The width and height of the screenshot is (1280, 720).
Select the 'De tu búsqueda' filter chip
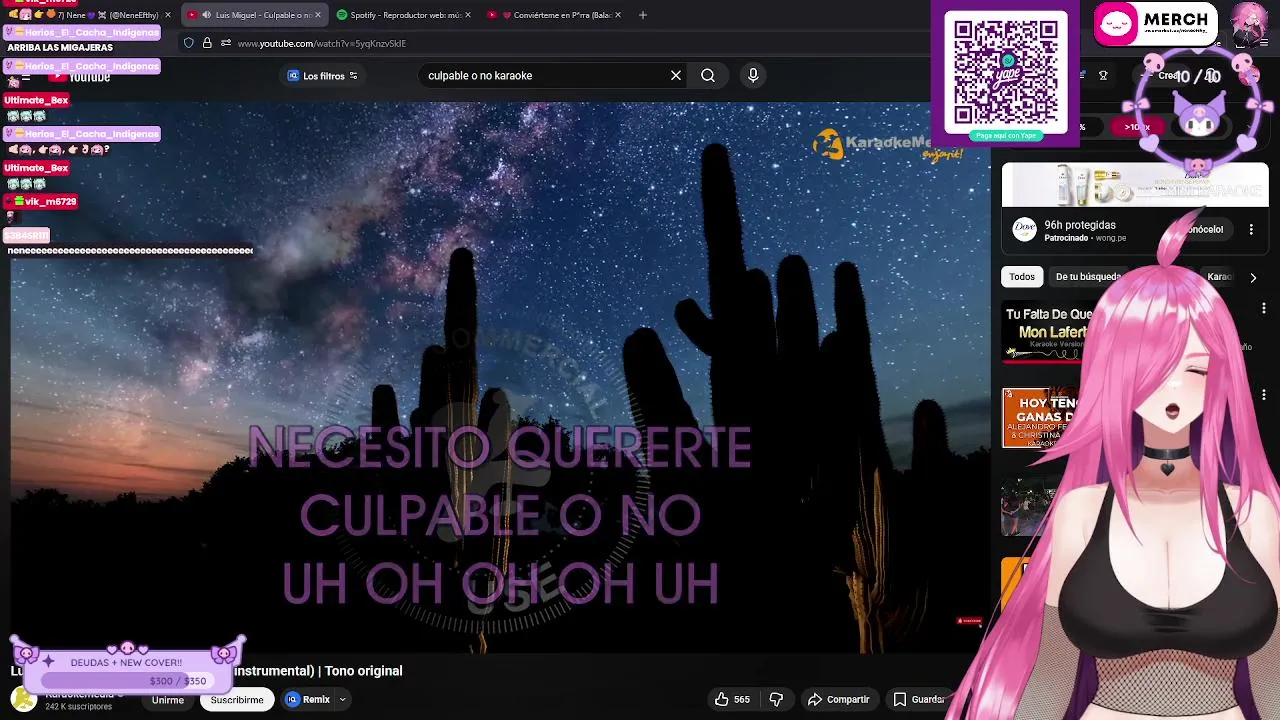coord(1088,277)
